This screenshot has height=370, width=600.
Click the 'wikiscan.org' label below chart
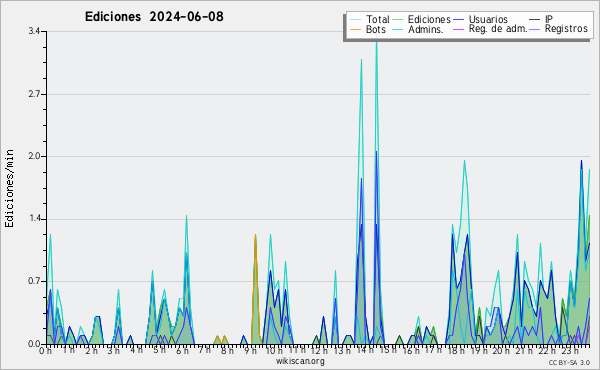pyautogui.click(x=300, y=361)
